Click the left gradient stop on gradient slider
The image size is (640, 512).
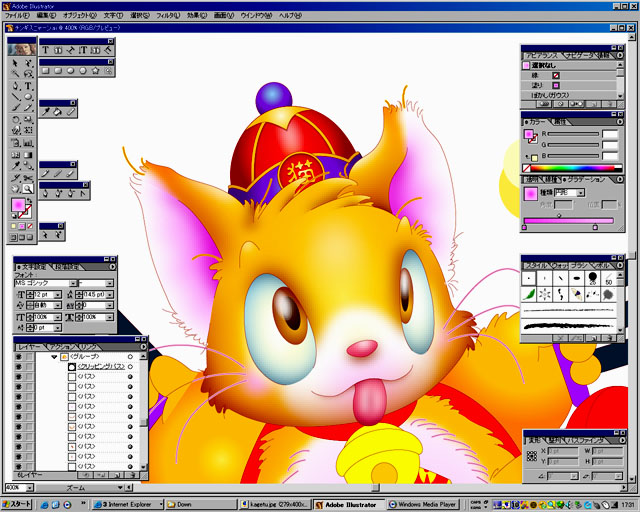pyautogui.click(x=524, y=227)
